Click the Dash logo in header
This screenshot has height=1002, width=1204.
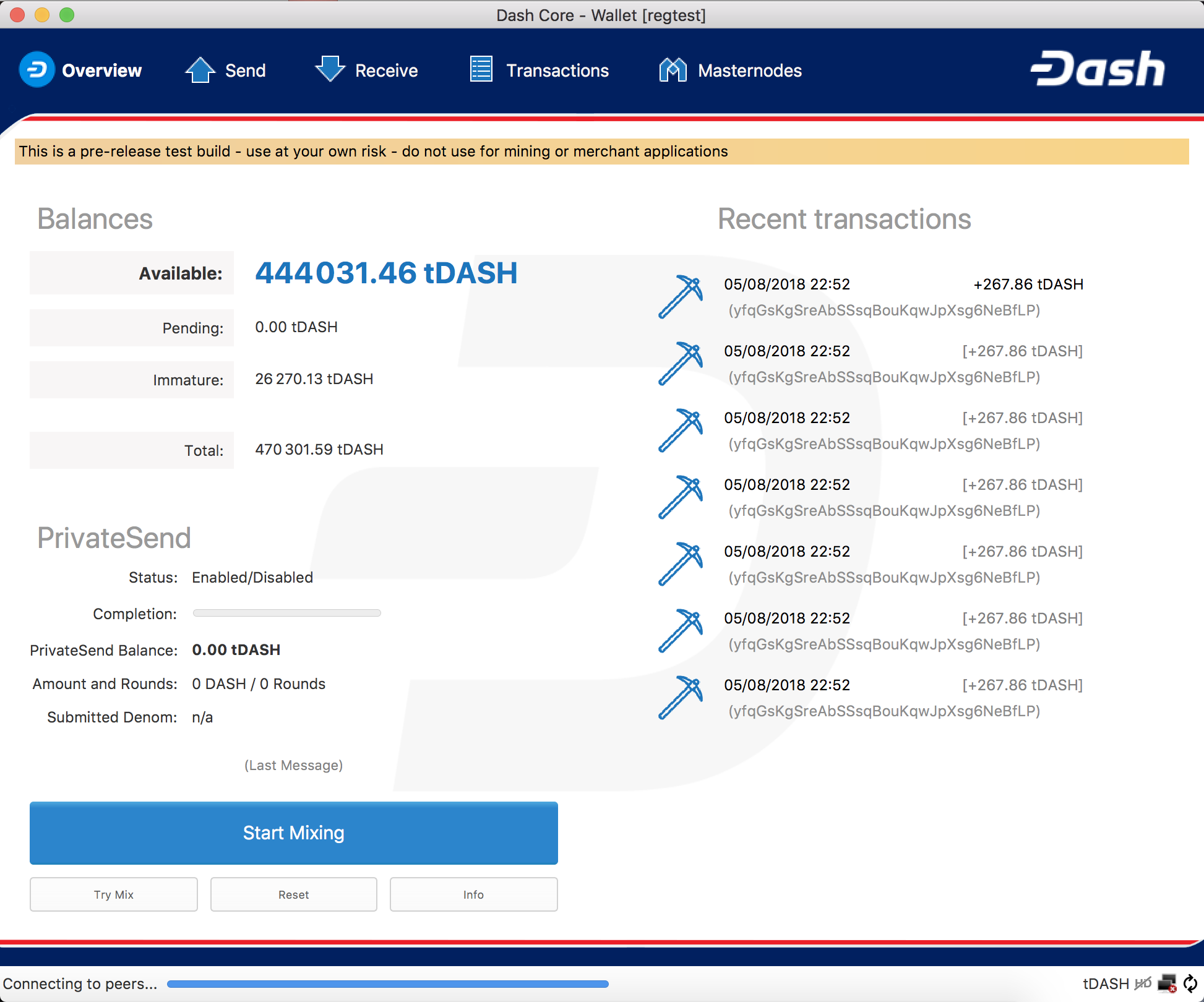1098,69
